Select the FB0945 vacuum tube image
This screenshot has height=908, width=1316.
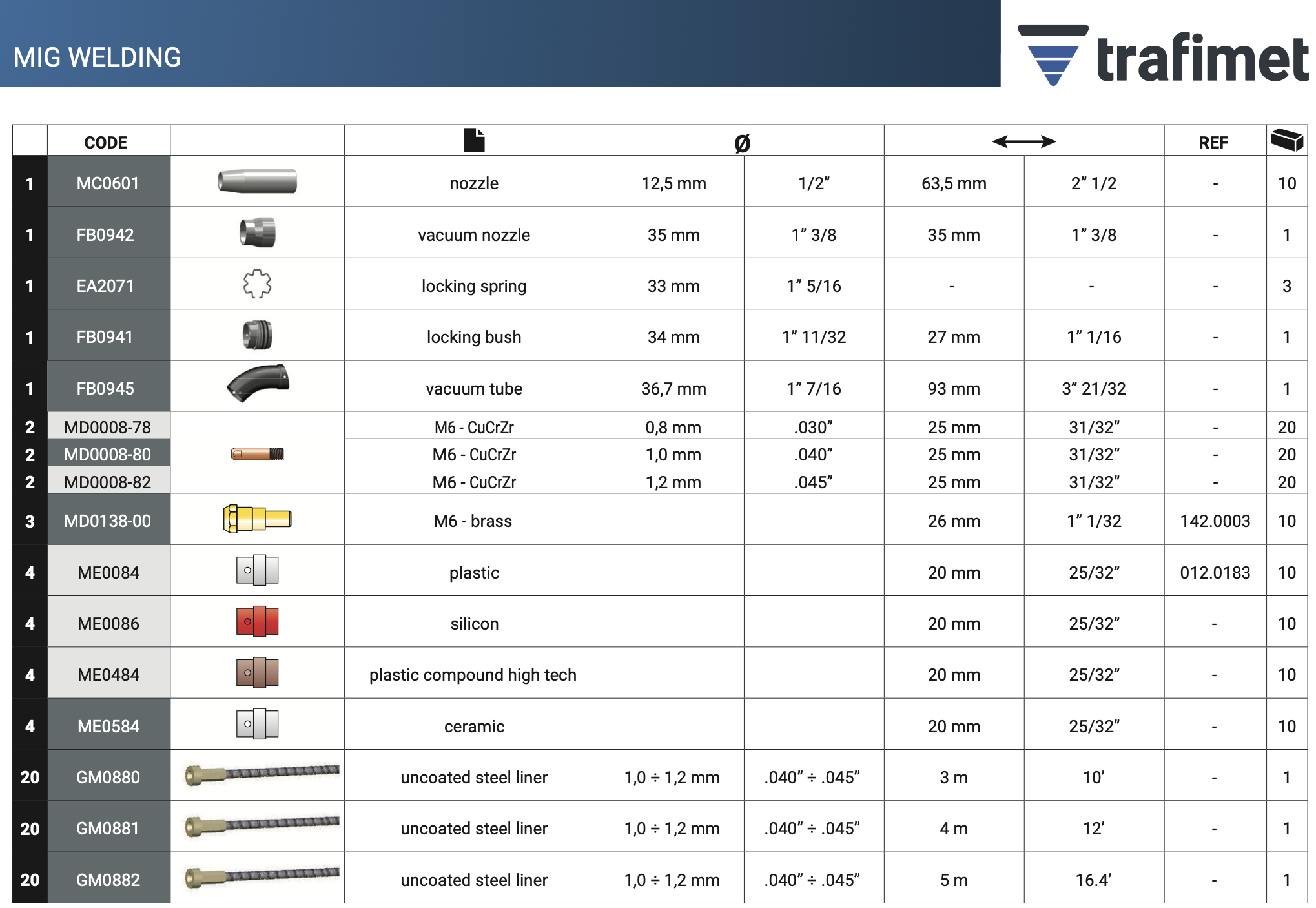coord(257,383)
